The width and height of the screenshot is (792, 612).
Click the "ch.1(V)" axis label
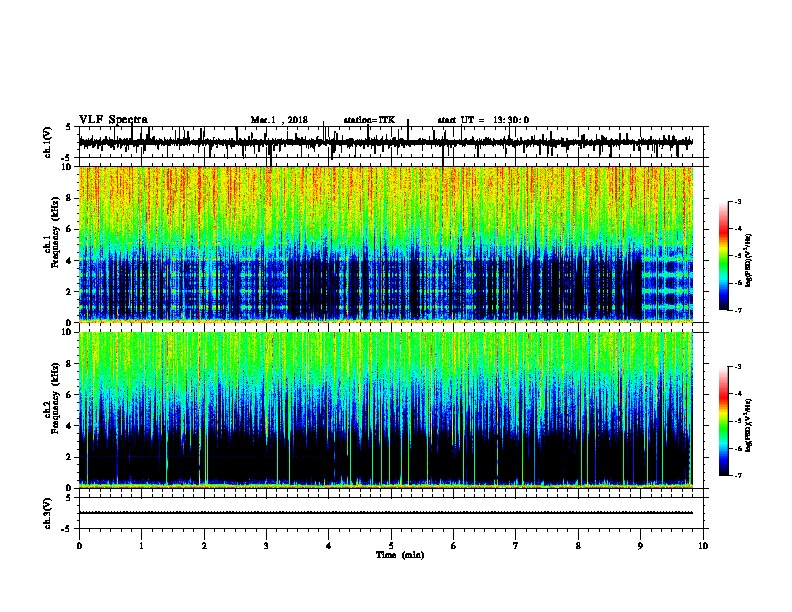tap(48, 142)
